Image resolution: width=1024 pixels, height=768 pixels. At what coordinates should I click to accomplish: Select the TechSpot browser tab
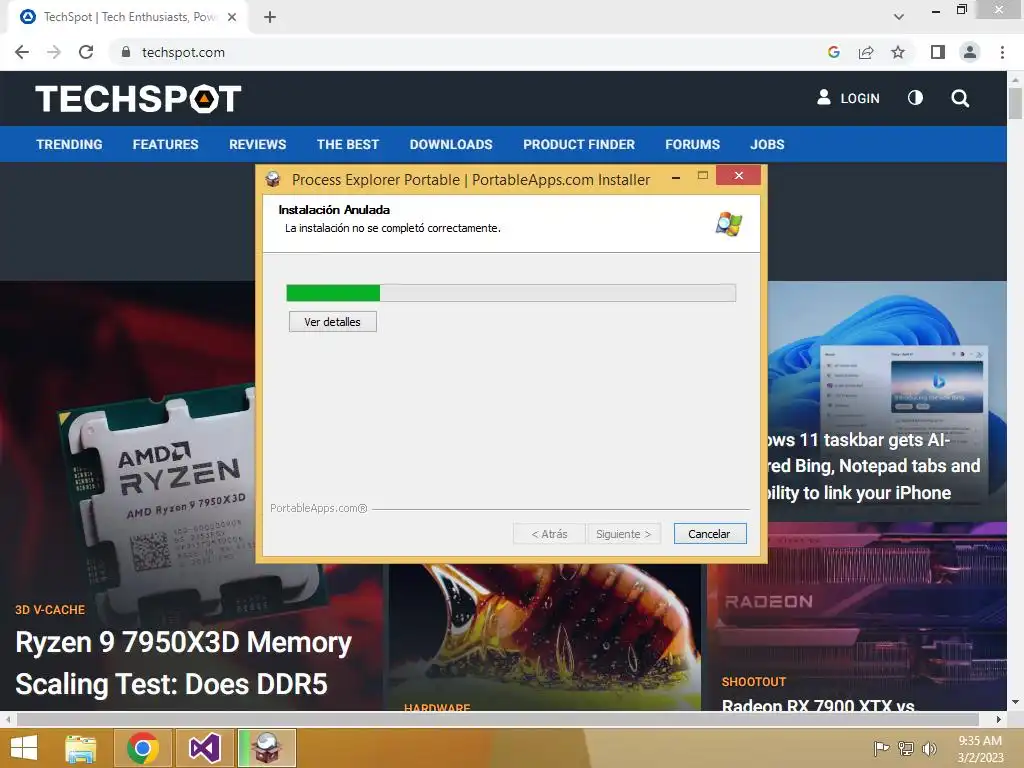(128, 17)
